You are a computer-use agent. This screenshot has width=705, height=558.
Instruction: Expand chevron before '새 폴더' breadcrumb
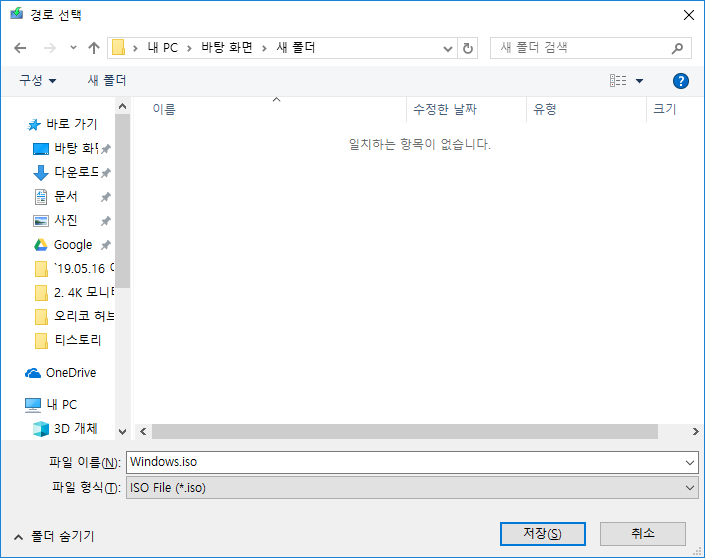pos(264,48)
